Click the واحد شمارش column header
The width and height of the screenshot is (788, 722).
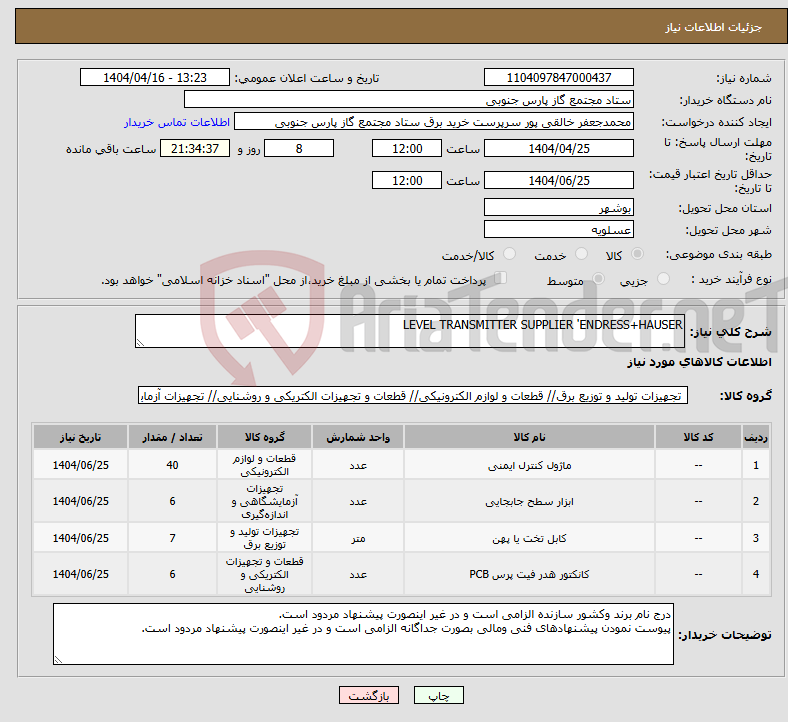(358, 437)
